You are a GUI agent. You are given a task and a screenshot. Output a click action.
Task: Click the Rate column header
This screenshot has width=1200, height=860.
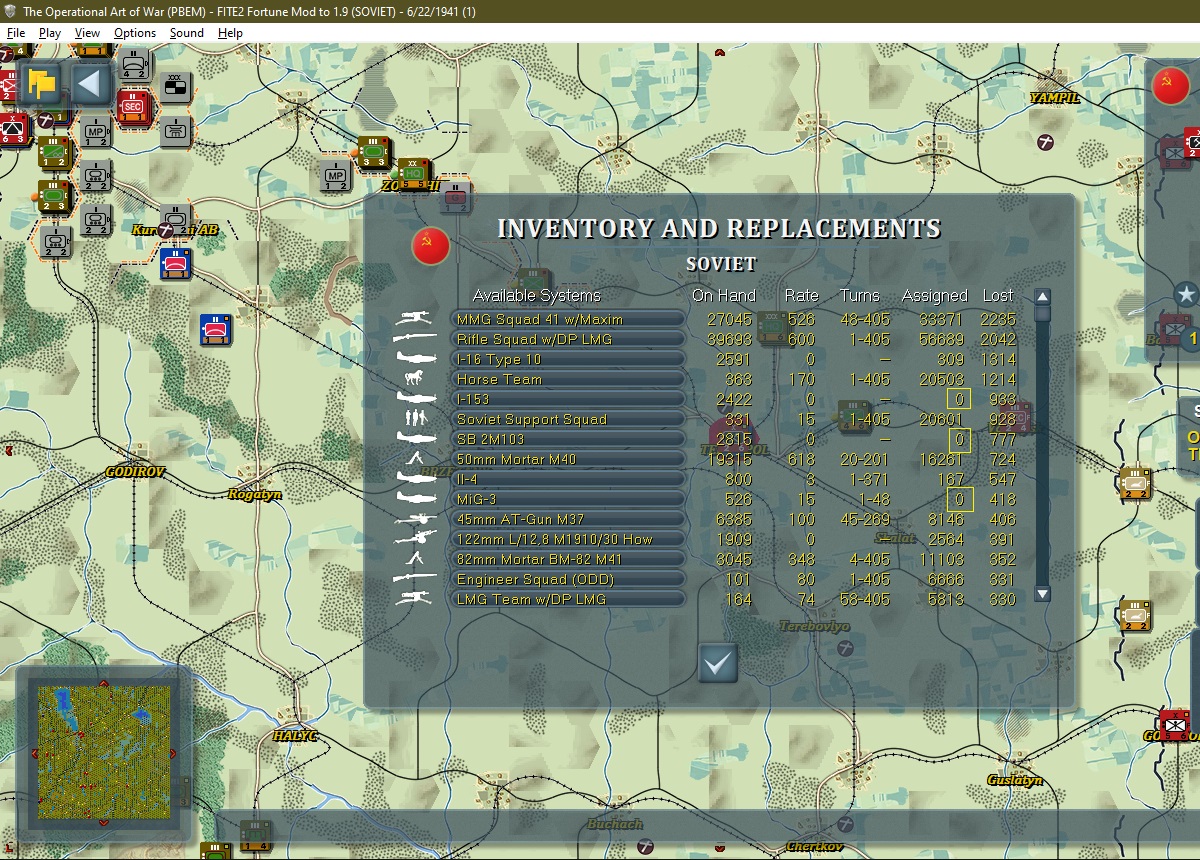coord(801,295)
